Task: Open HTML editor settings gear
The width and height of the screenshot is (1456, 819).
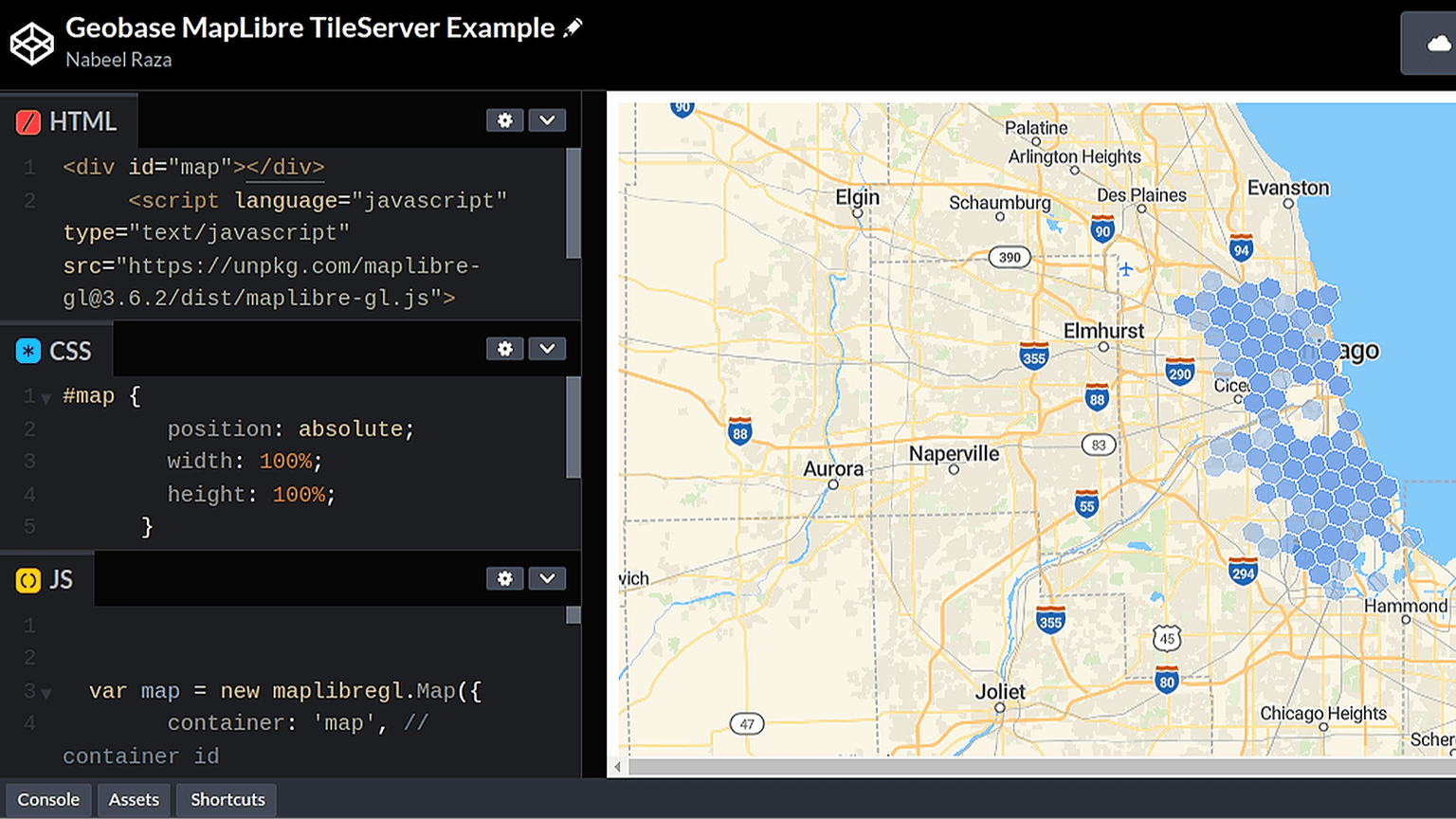Action: (505, 120)
